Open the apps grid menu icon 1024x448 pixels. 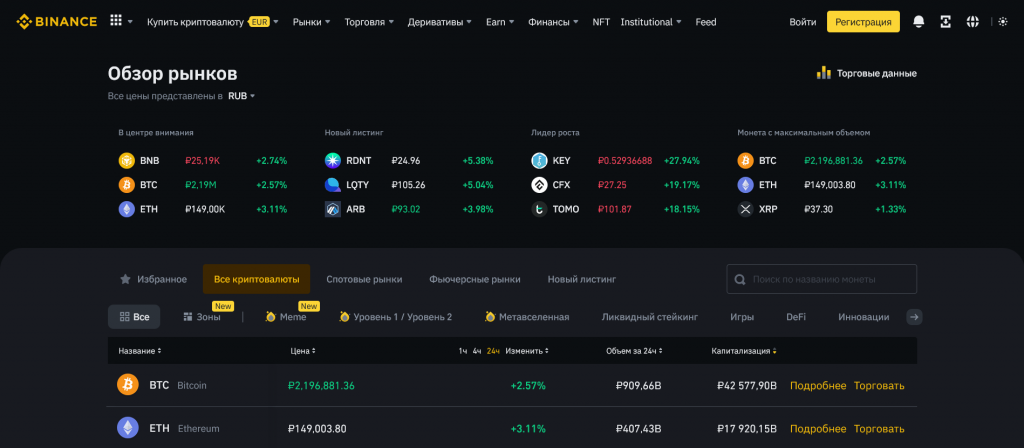tap(116, 21)
